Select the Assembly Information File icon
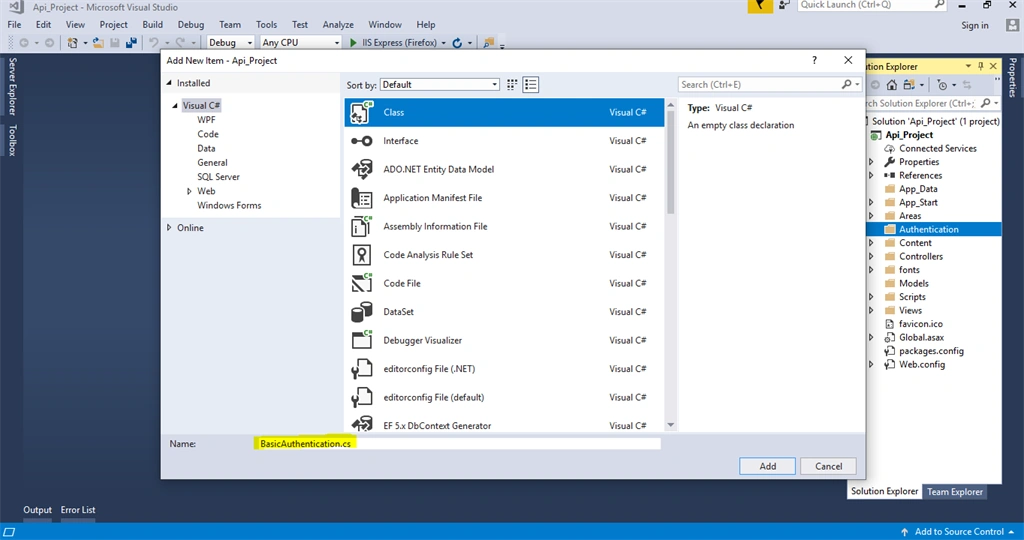Screen dimensions: 1024x540 pyautogui.click(x=361, y=226)
